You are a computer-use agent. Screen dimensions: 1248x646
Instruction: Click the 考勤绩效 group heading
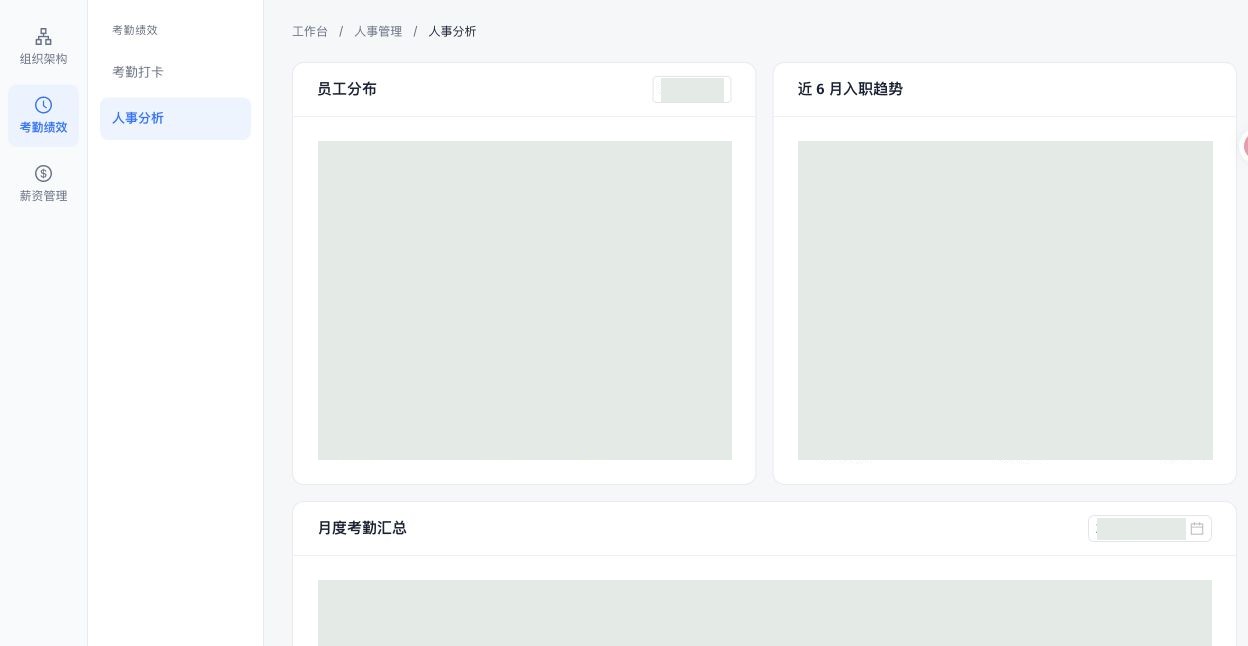coord(135,30)
